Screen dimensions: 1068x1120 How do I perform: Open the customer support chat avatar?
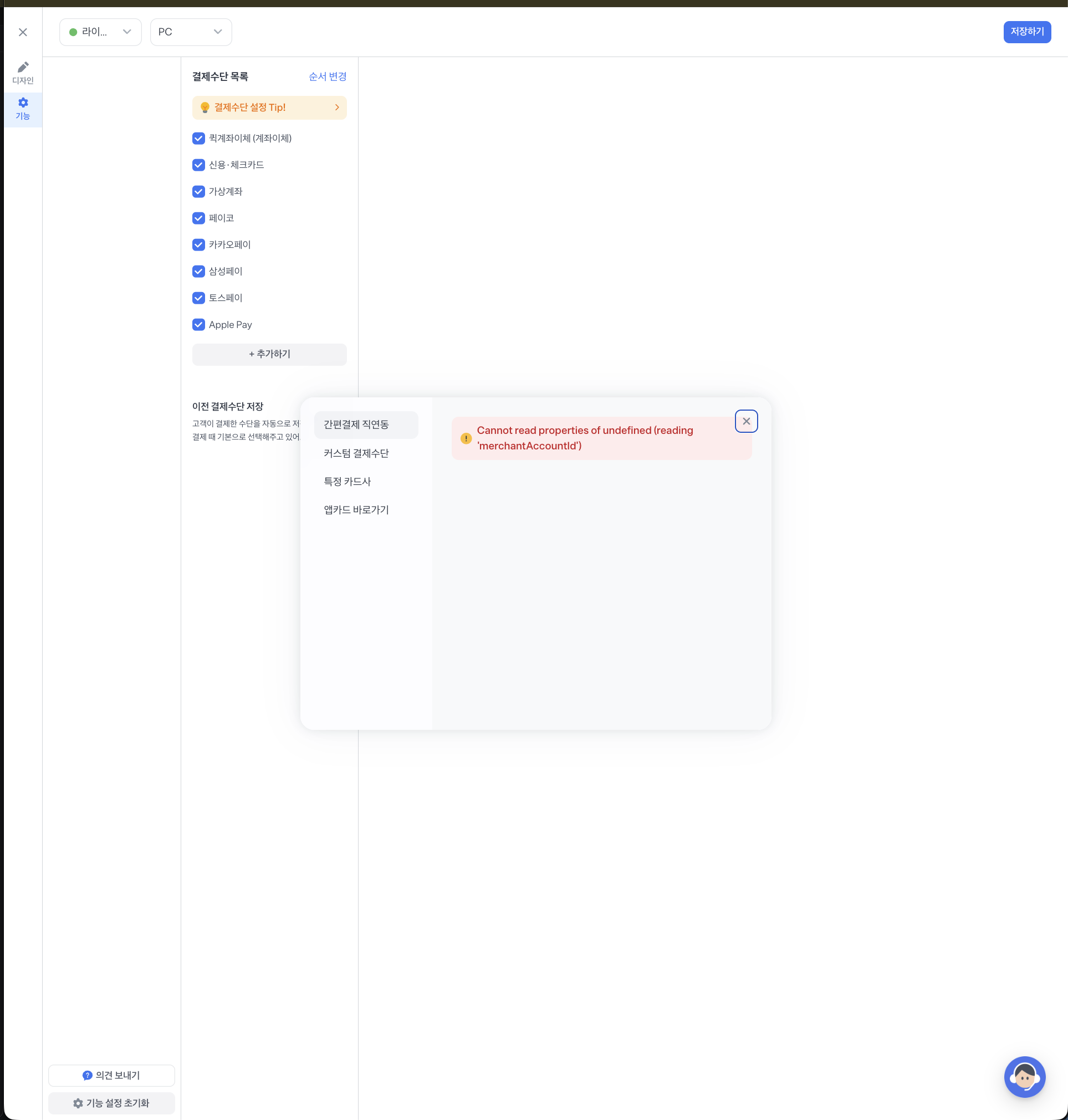[x=1024, y=1077]
